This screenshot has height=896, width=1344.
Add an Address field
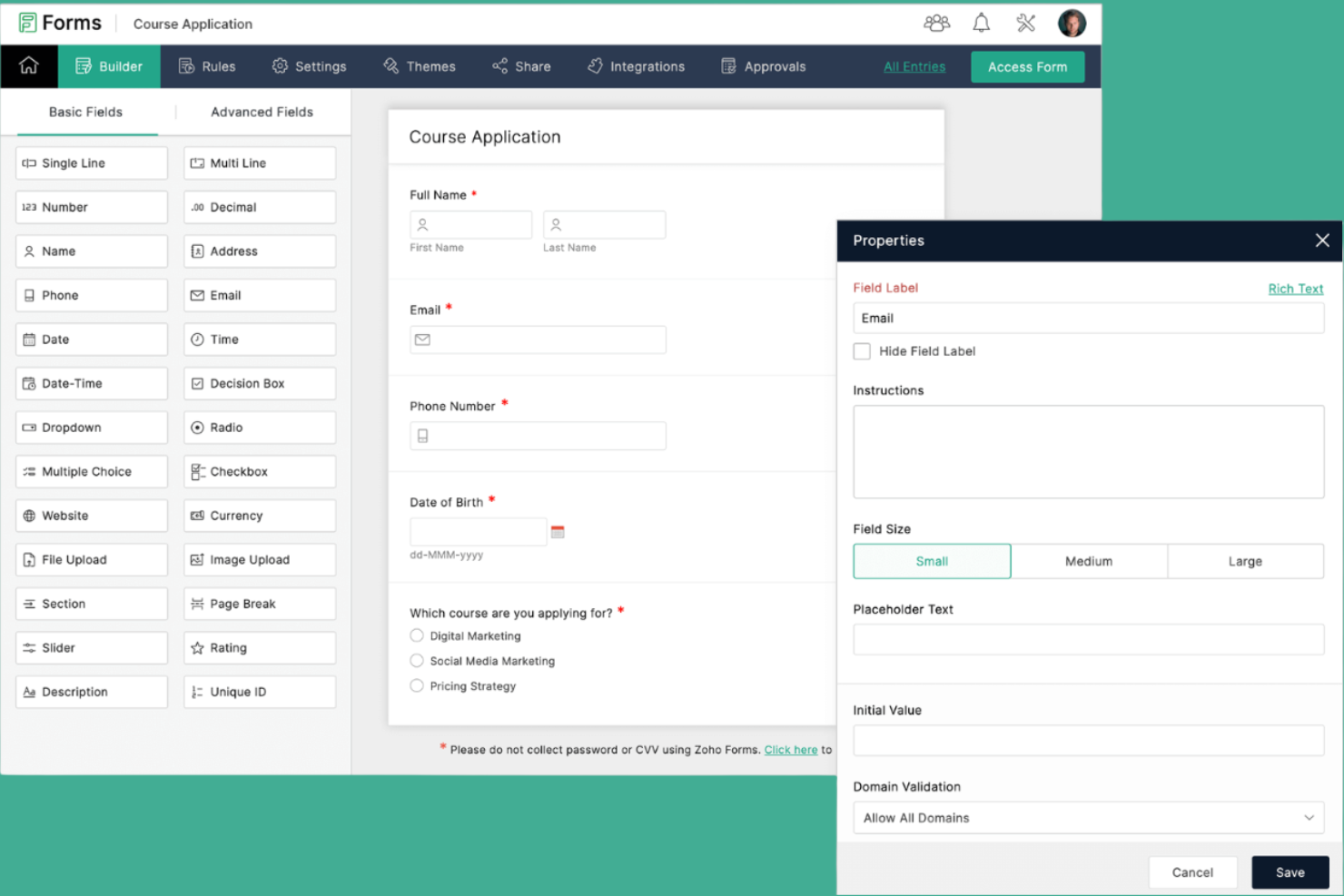point(260,251)
